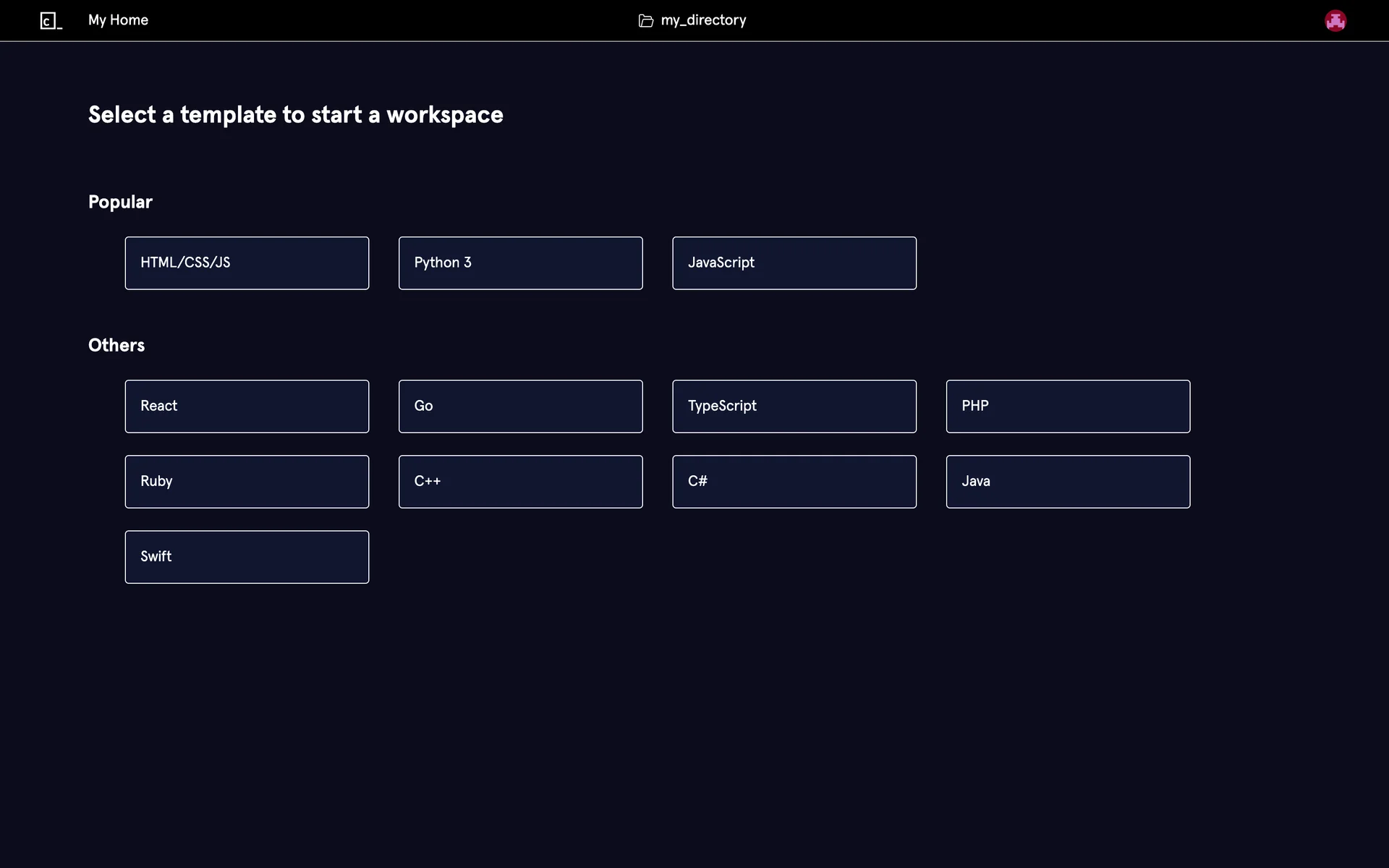
Task: Select the HTML/CSS/JS template
Action: pos(247,263)
